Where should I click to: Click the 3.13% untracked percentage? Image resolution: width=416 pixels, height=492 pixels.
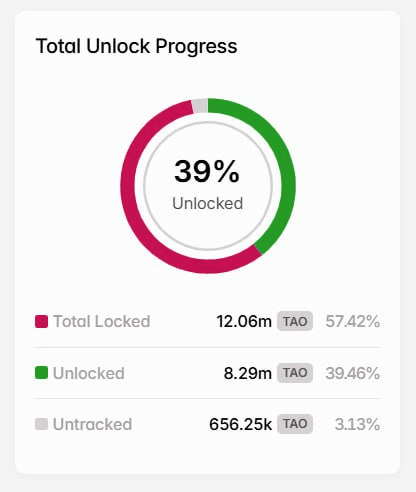coord(357,424)
